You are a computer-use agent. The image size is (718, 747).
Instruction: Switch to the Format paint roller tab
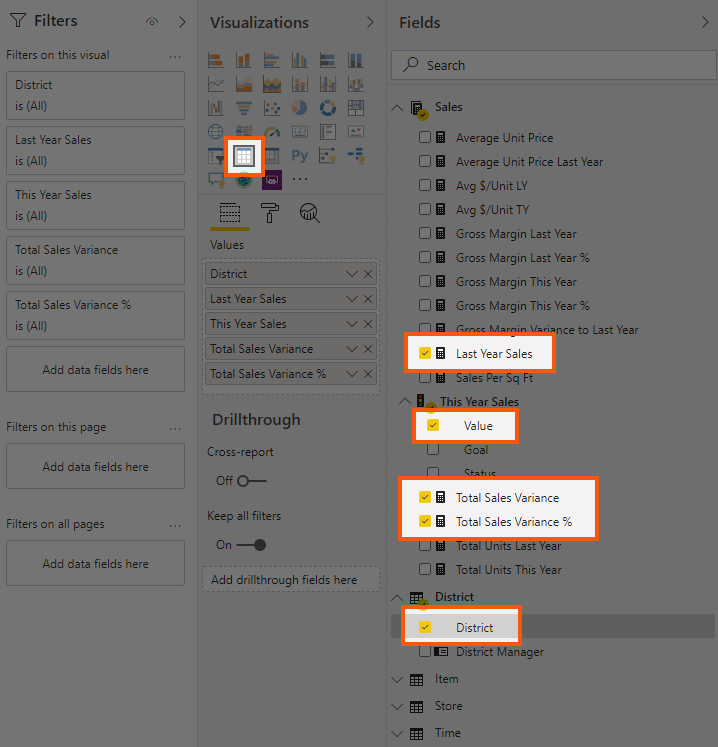[270, 213]
